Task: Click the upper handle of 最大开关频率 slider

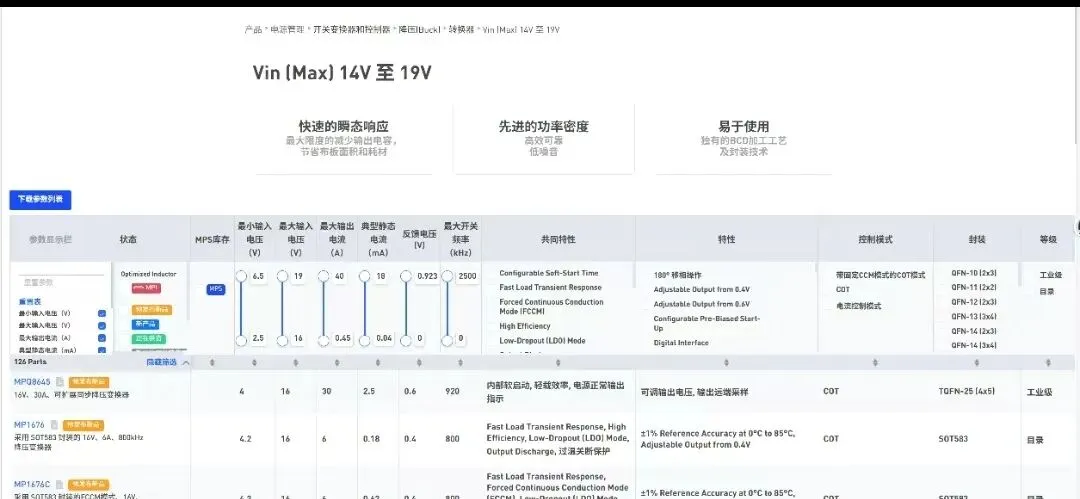Action: click(x=448, y=276)
